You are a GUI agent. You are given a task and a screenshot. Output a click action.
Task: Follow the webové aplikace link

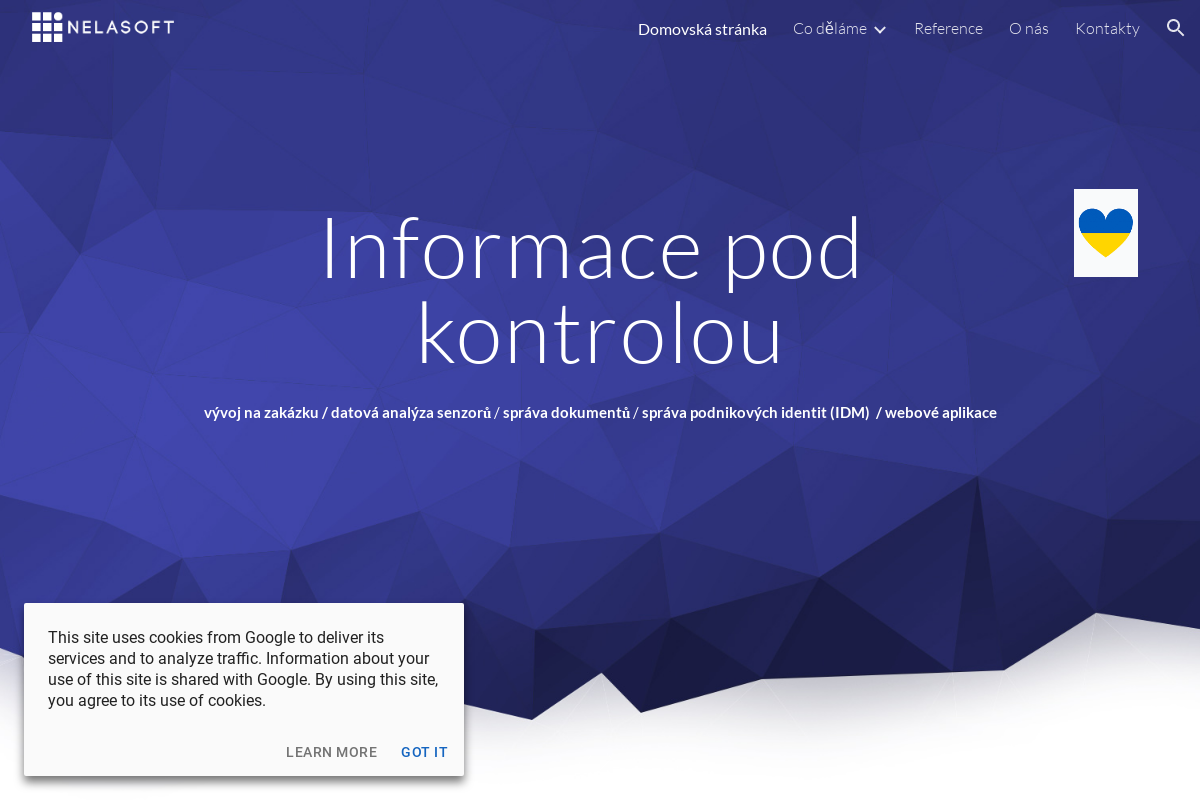(941, 411)
